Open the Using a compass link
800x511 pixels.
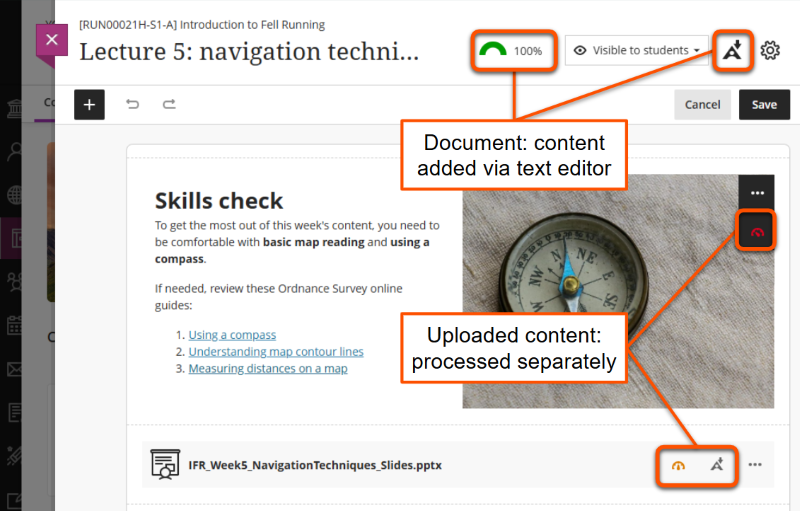pyautogui.click(x=232, y=335)
